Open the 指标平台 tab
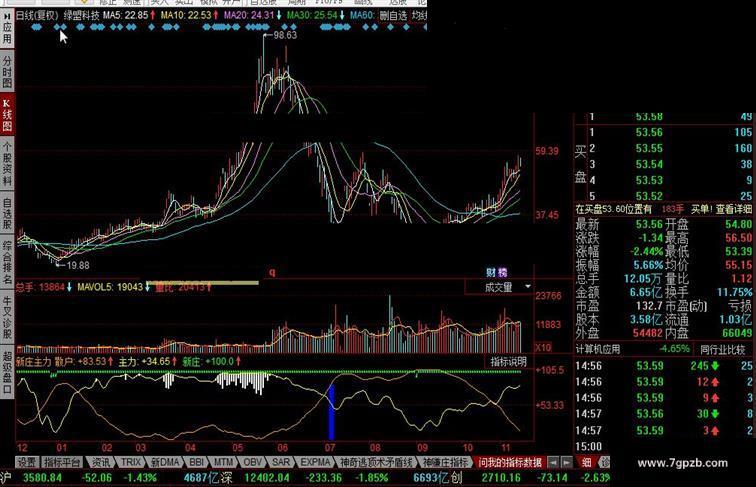Viewport: 756px width, 487px height. [61, 462]
